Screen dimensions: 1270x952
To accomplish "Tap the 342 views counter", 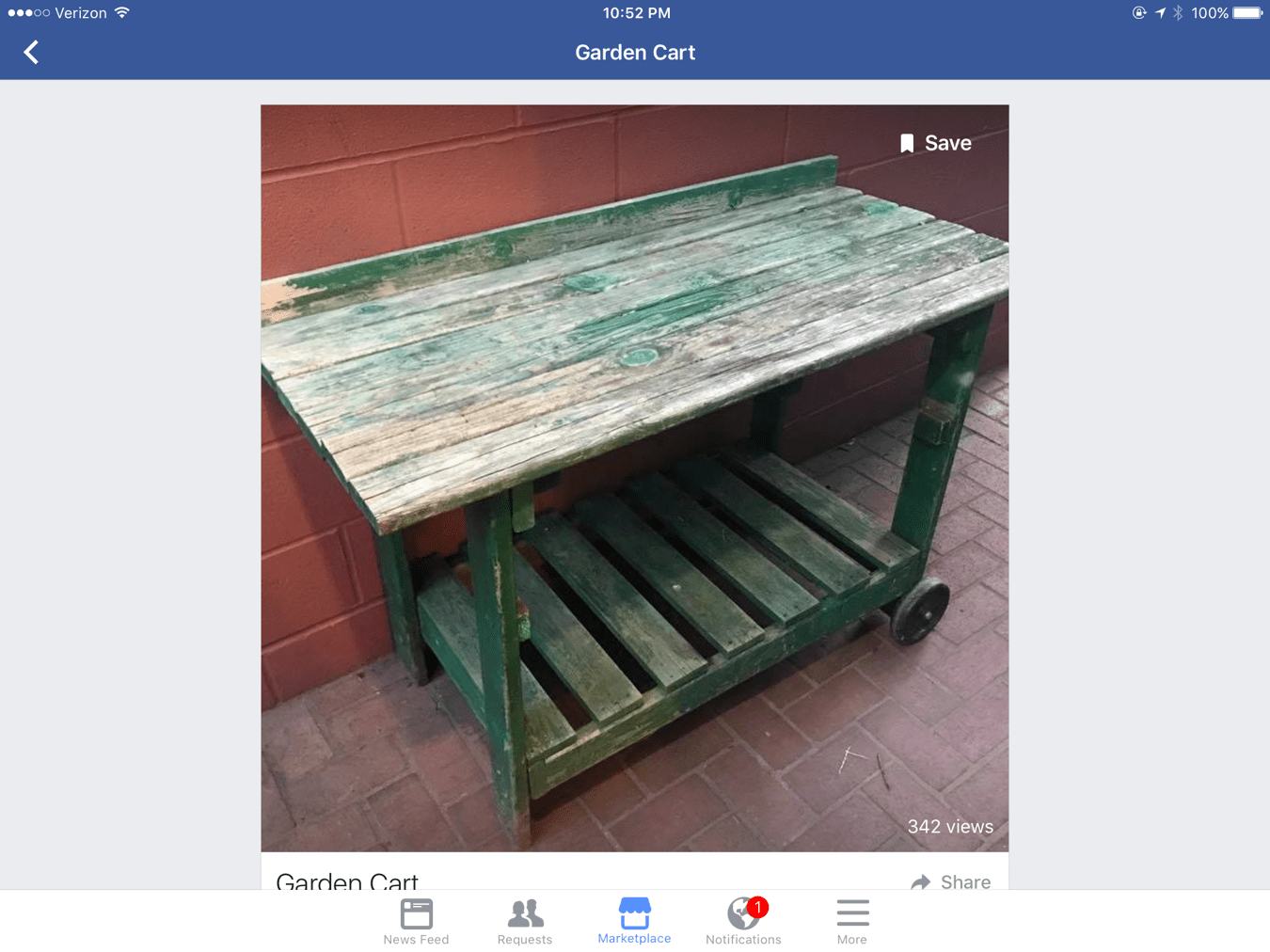I will 950,827.
